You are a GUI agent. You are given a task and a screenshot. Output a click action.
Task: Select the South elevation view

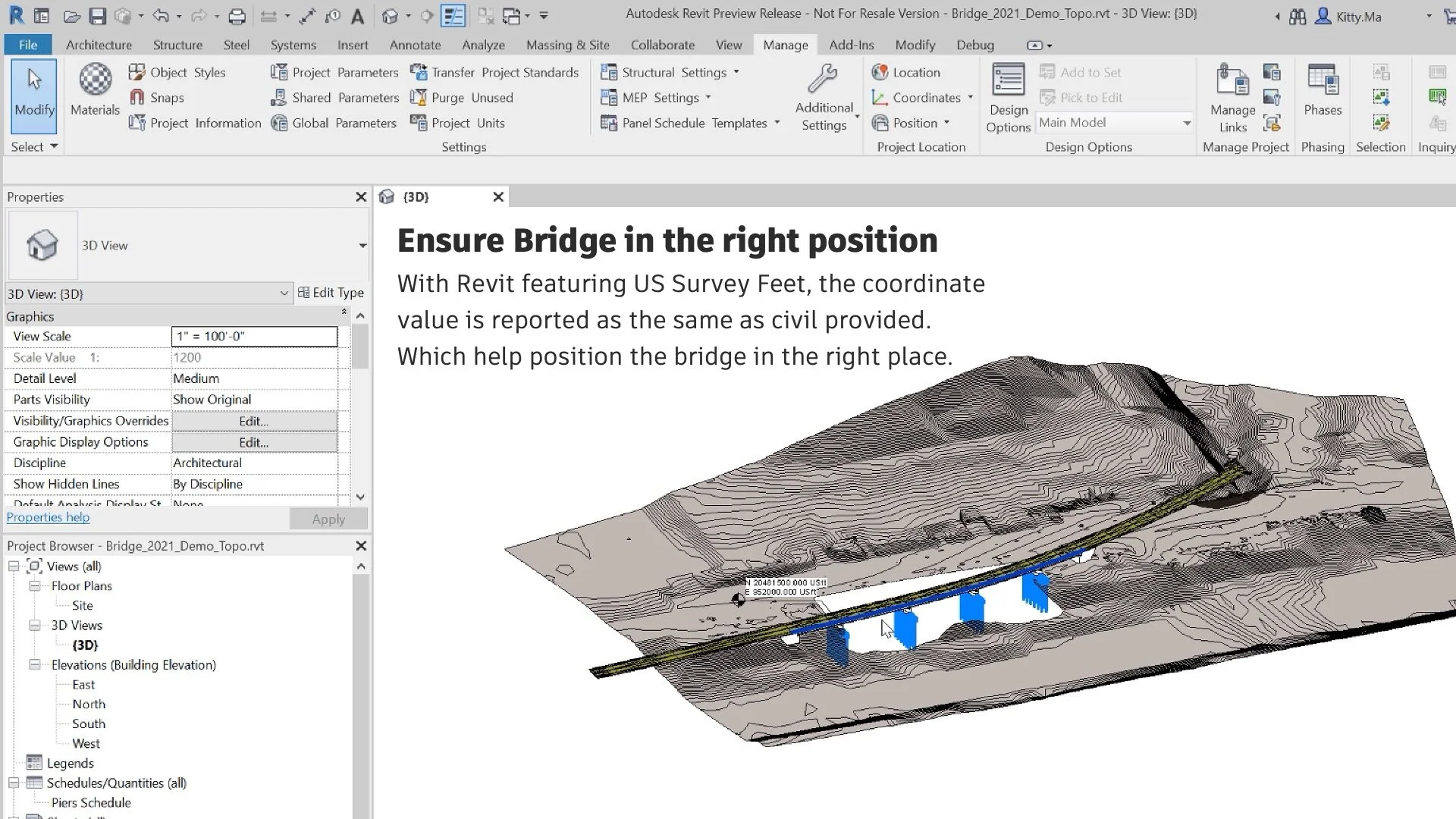pyautogui.click(x=89, y=724)
